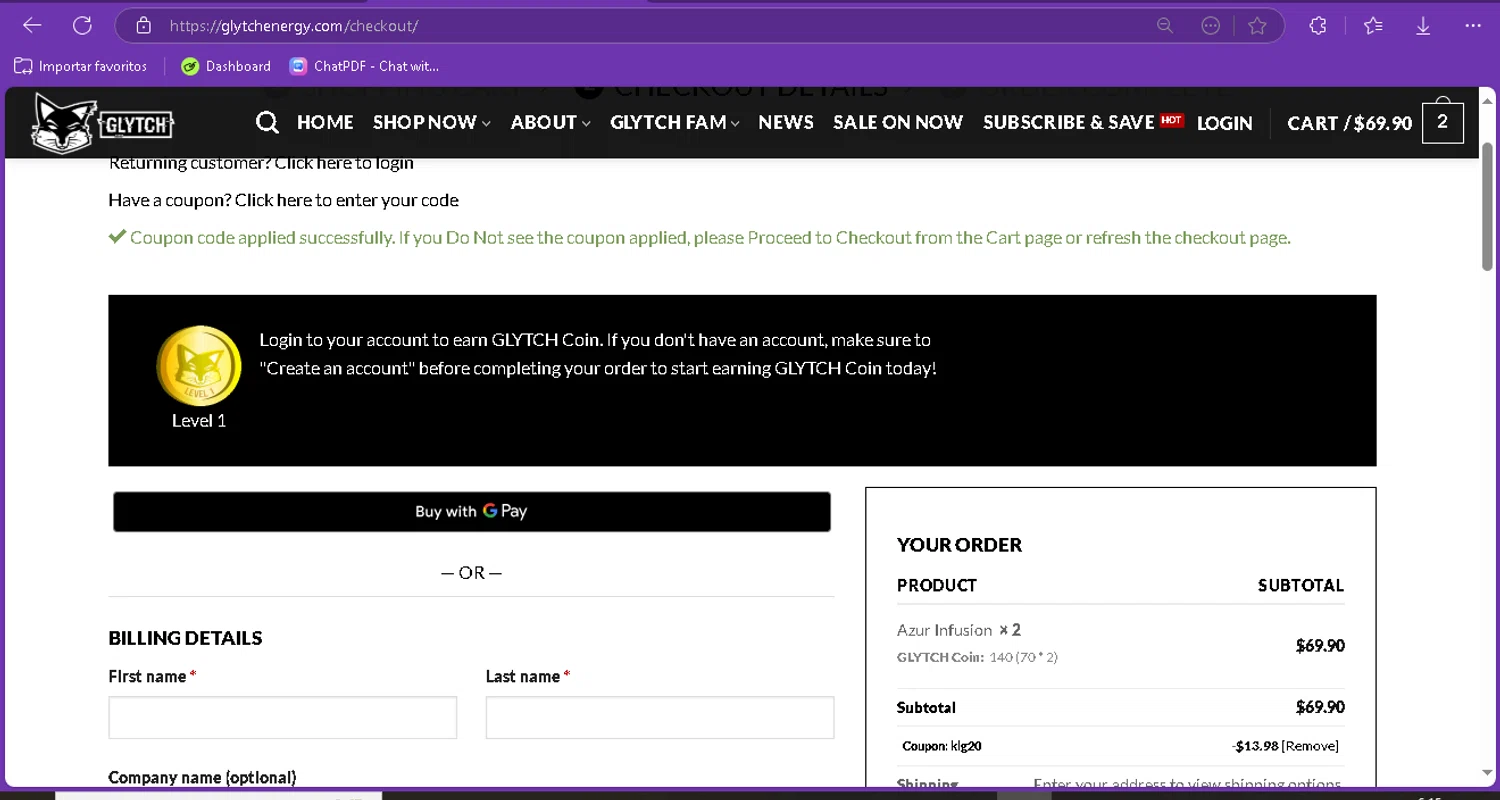Go to HOME menu item
The image size is (1500, 800).
click(325, 122)
